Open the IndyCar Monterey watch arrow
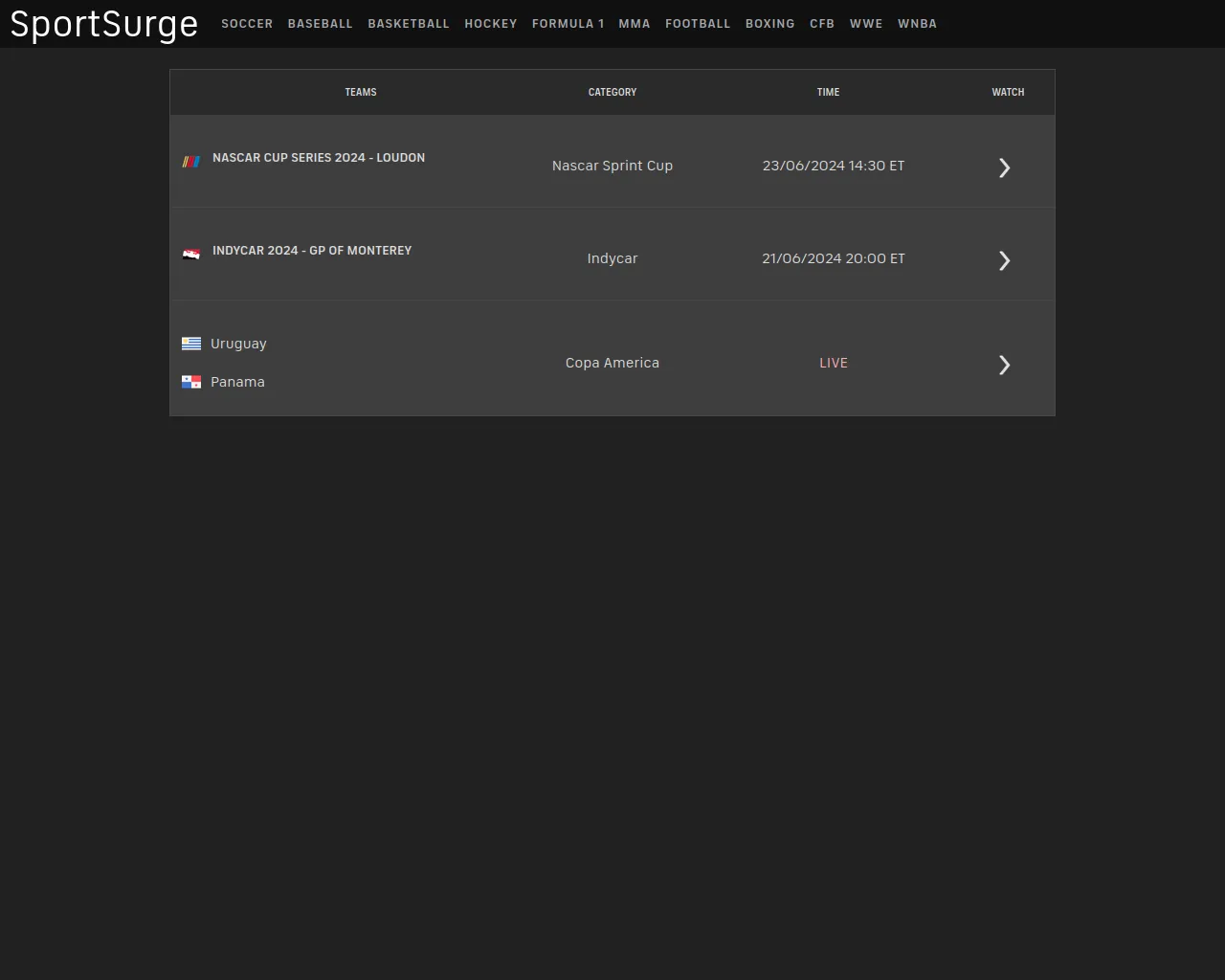The height and width of the screenshot is (980, 1225). point(1004,260)
